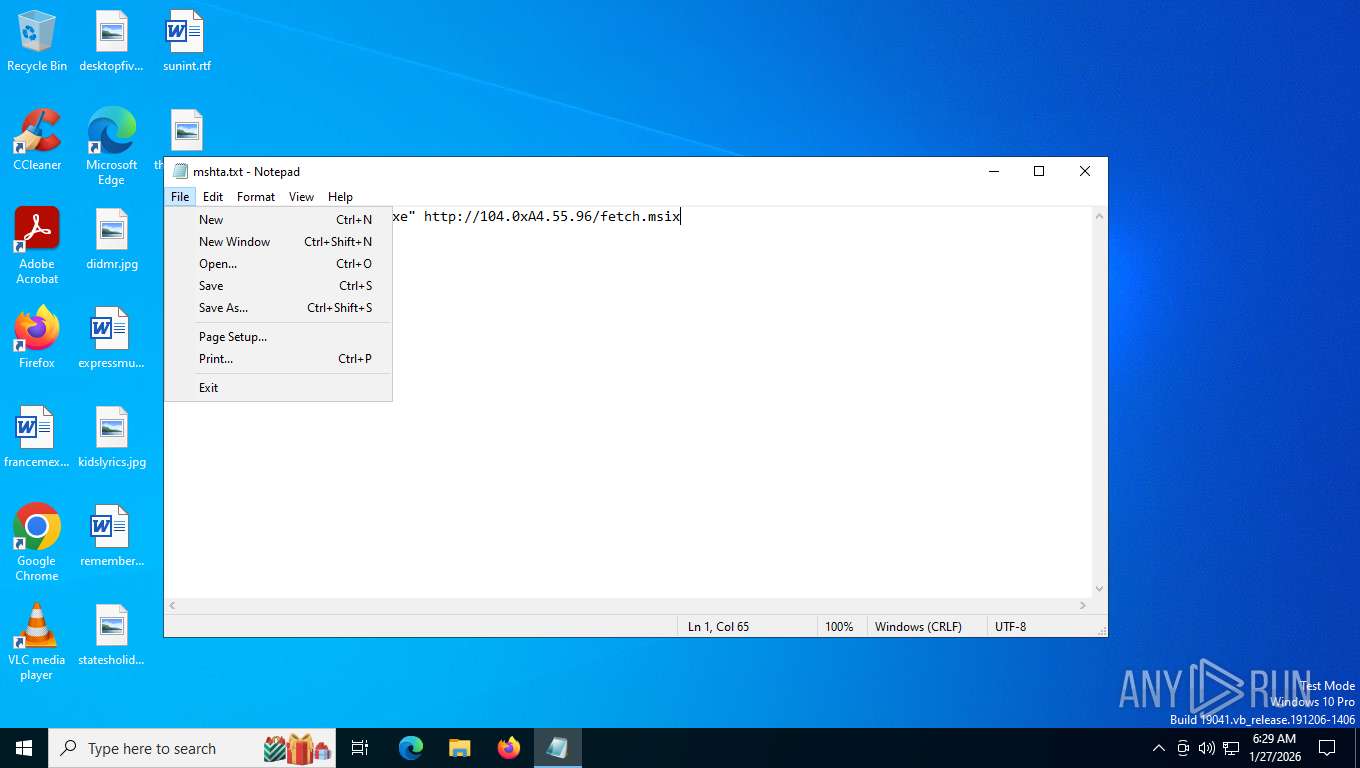Click the horizontal scrollbar right arrow

click(x=1083, y=606)
